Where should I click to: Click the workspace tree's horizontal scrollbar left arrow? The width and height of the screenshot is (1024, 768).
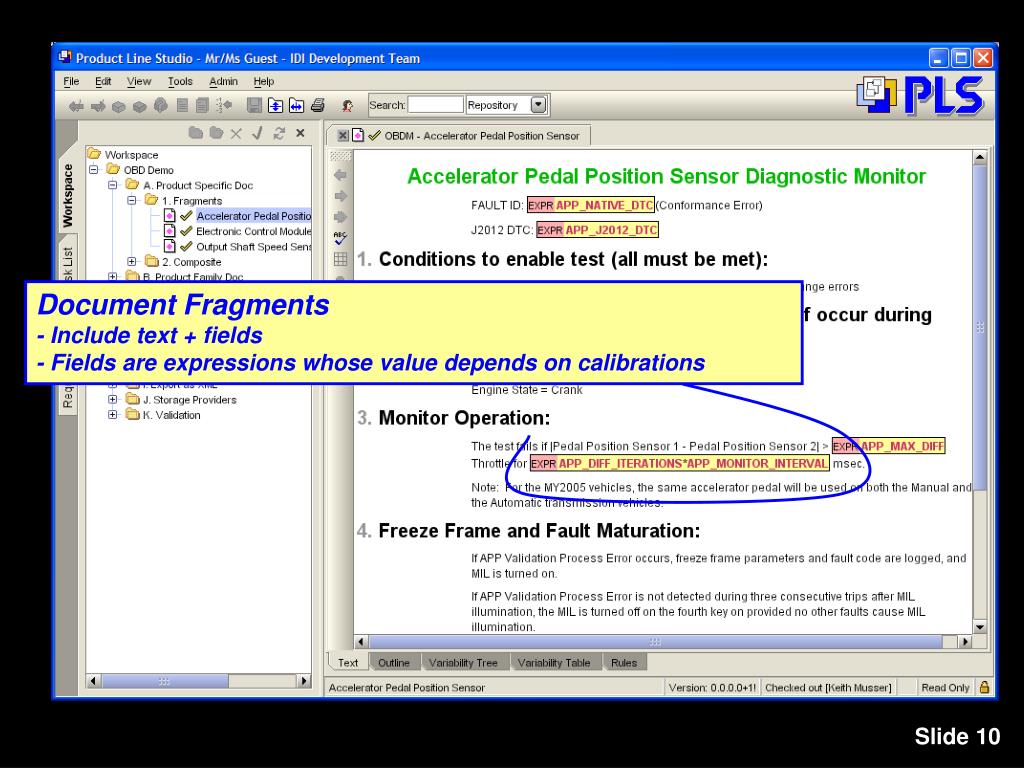pos(94,681)
